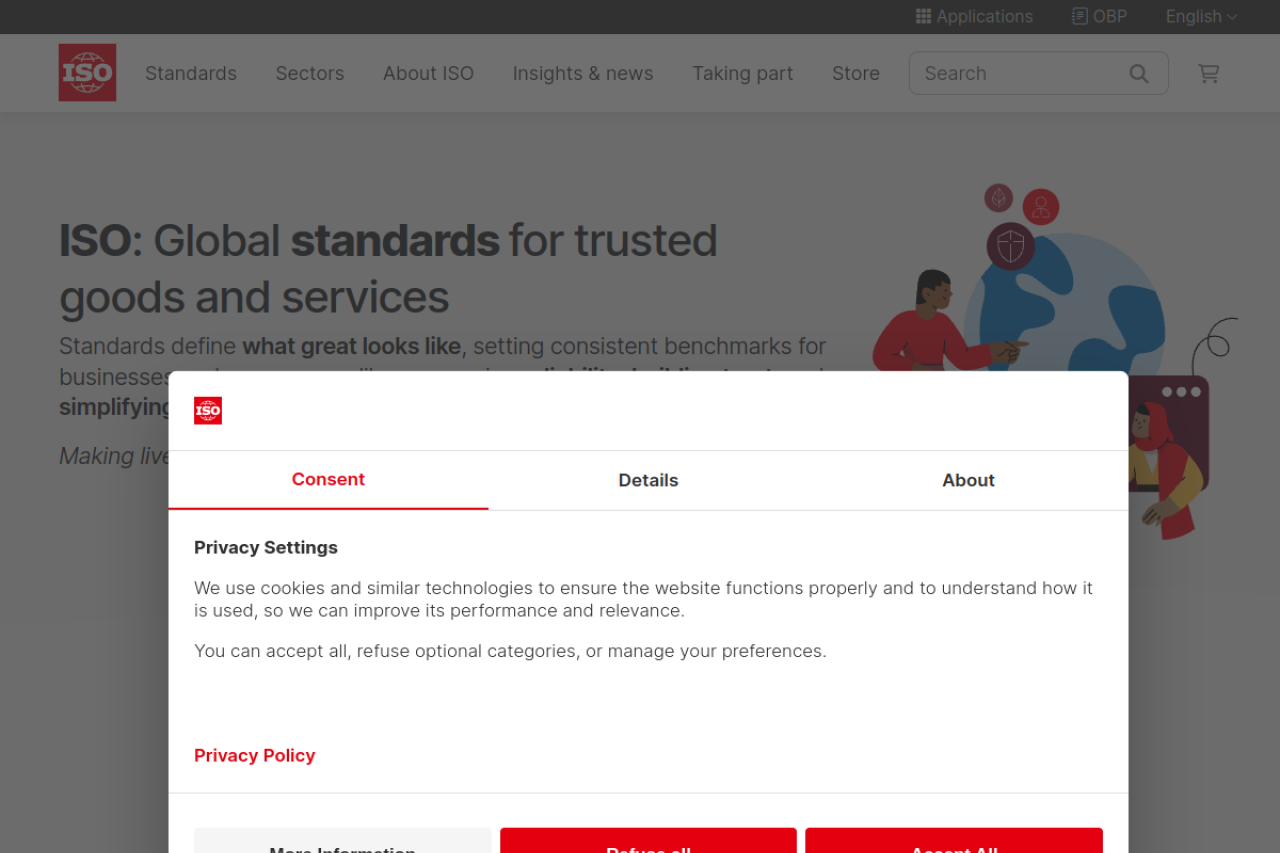Open the Sectors menu
This screenshot has height=853, width=1280.
click(x=310, y=73)
